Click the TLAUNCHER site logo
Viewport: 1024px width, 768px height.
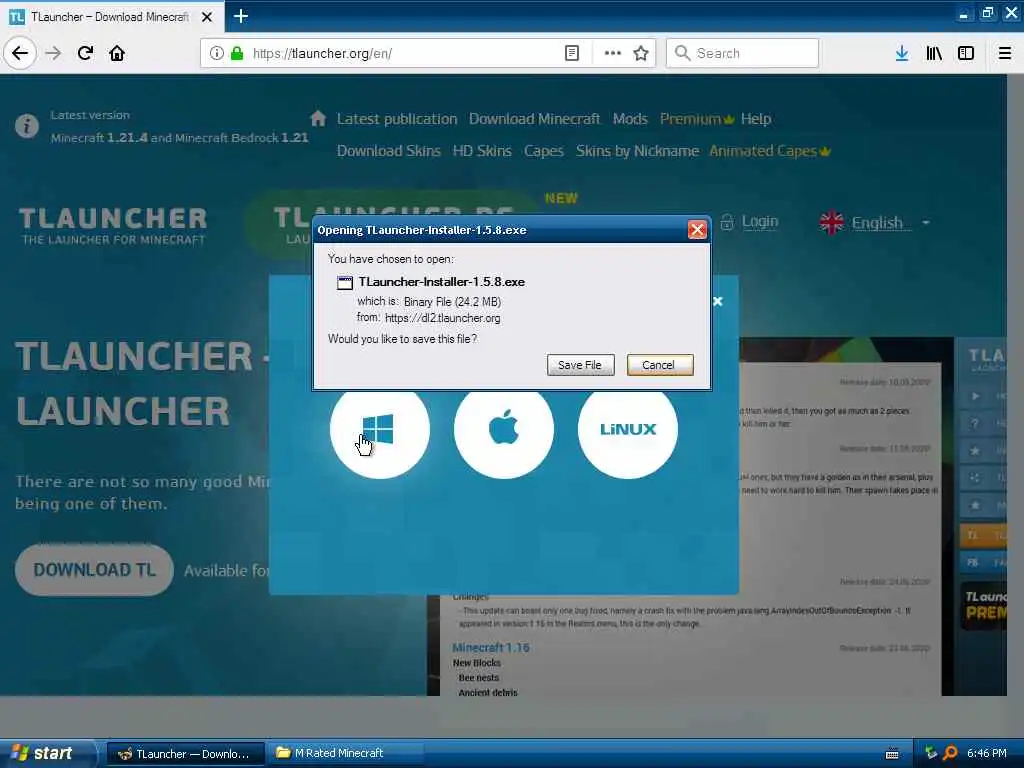pos(113,226)
